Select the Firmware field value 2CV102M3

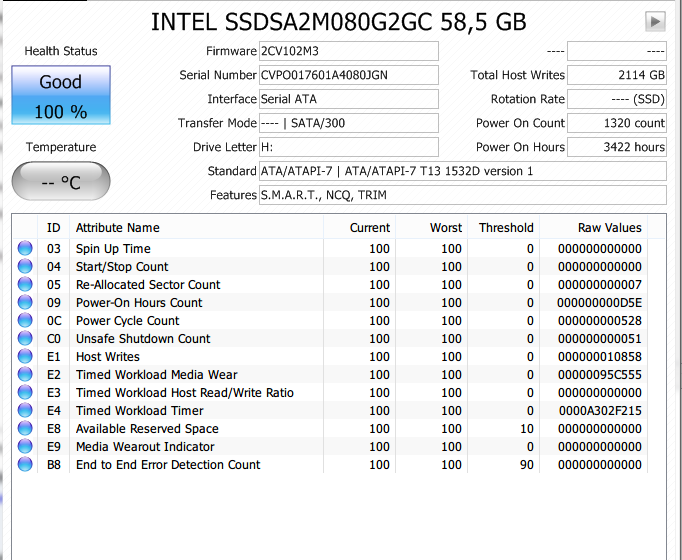point(347,51)
